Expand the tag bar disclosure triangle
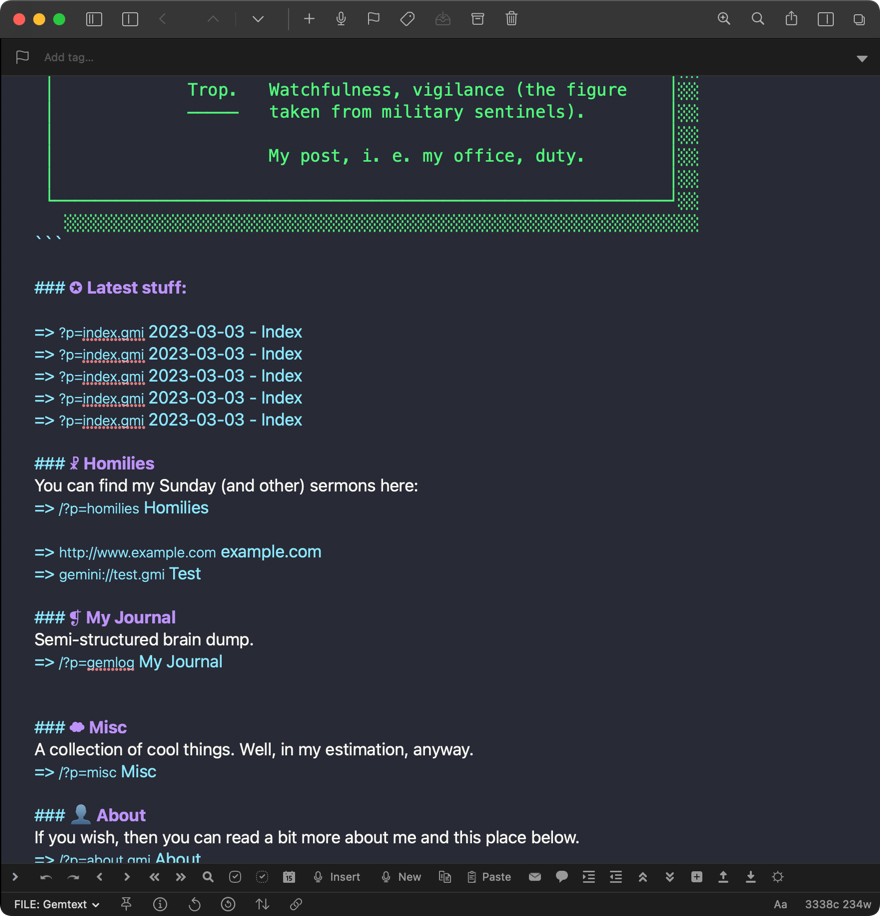 pos(862,58)
